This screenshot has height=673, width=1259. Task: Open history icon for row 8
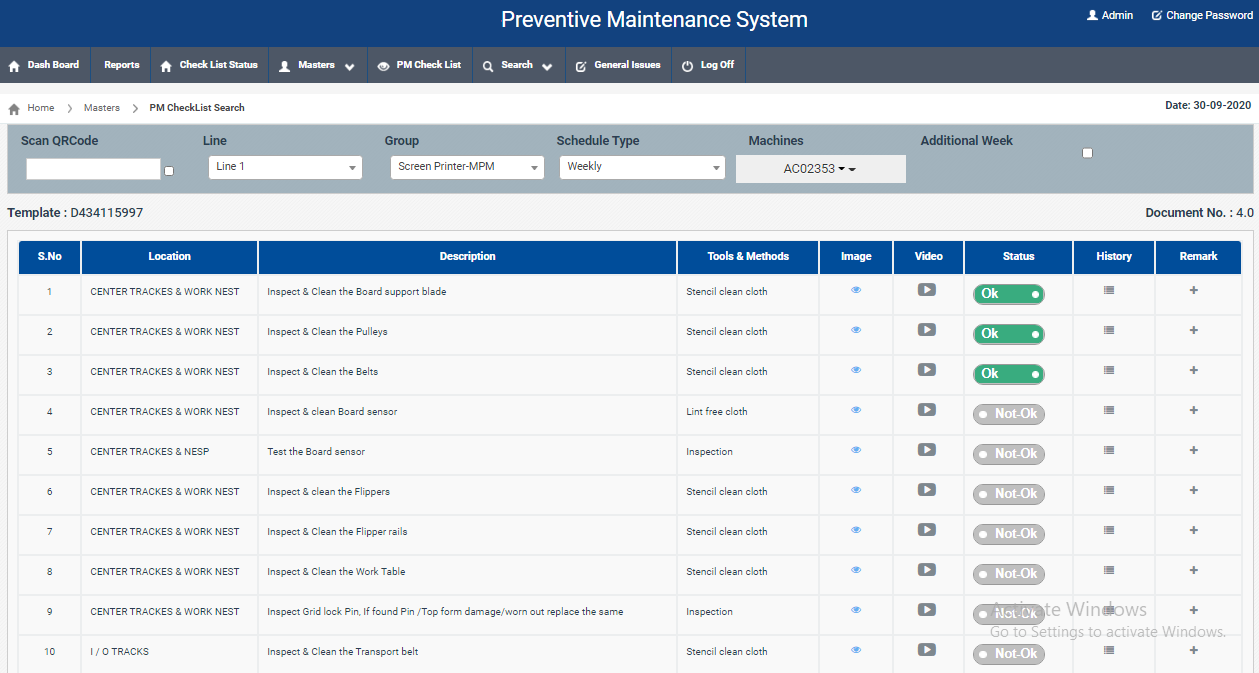click(x=1109, y=570)
